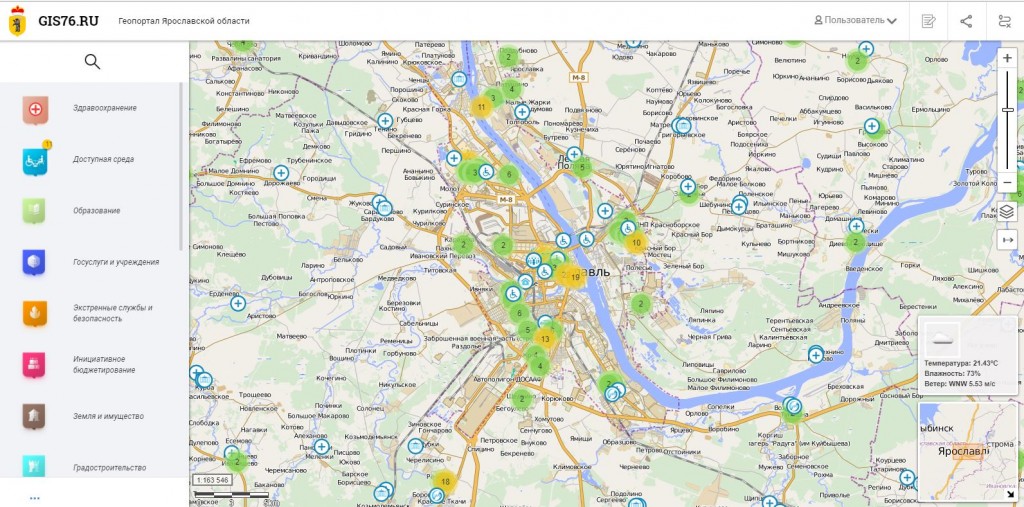Open the map layers switcher

pos(1007,211)
